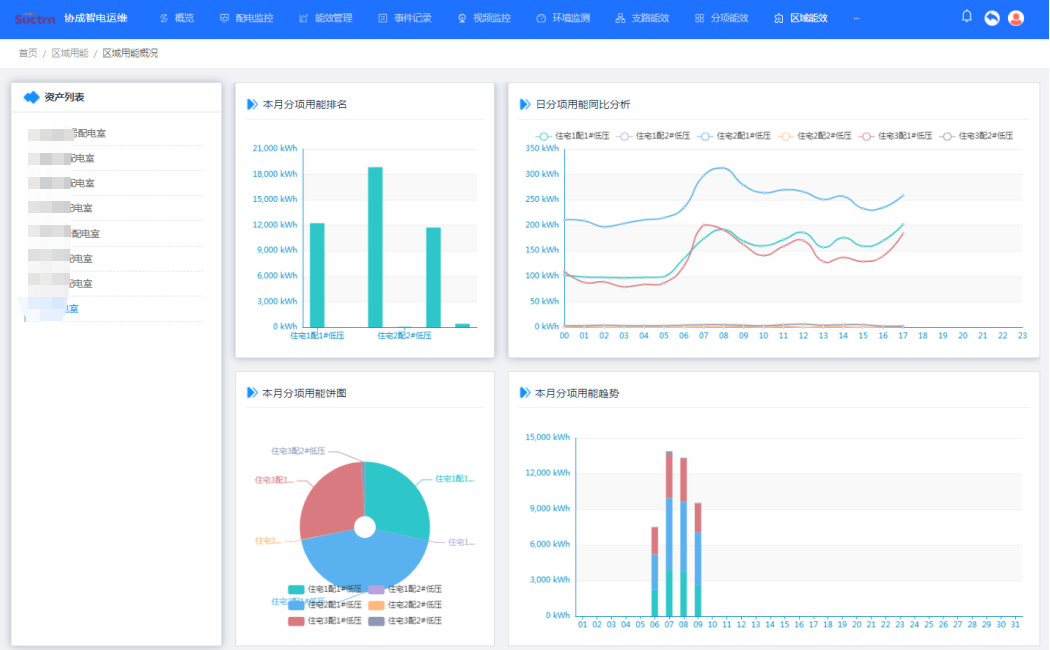Image resolution: width=1050 pixels, height=650 pixels.
Task: Click the stacked bar for day 09
Action: point(698,560)
